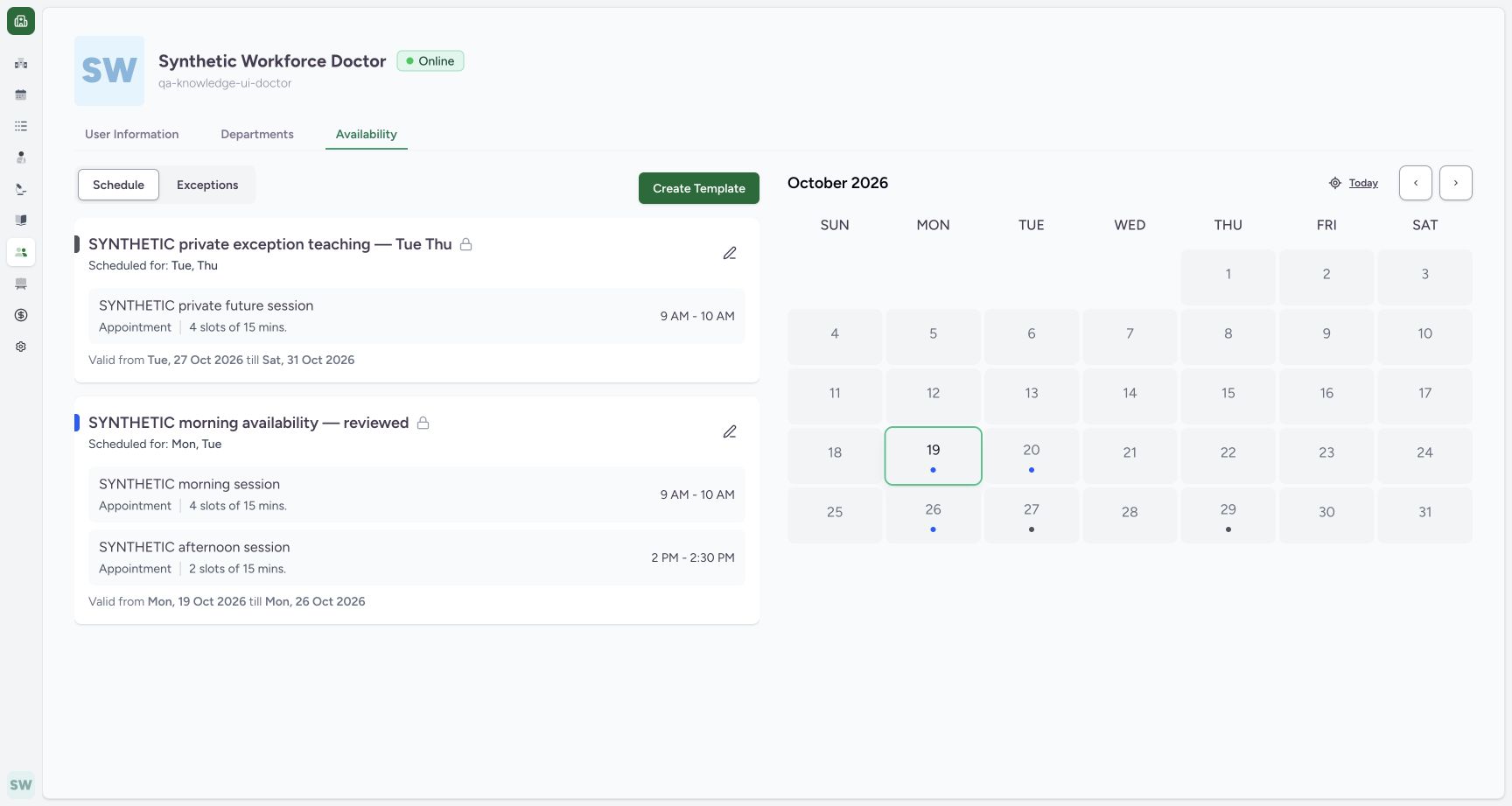Click the large SW profile avatar
Viewport: 1512px width, 806px height.
tap(109, 71)
